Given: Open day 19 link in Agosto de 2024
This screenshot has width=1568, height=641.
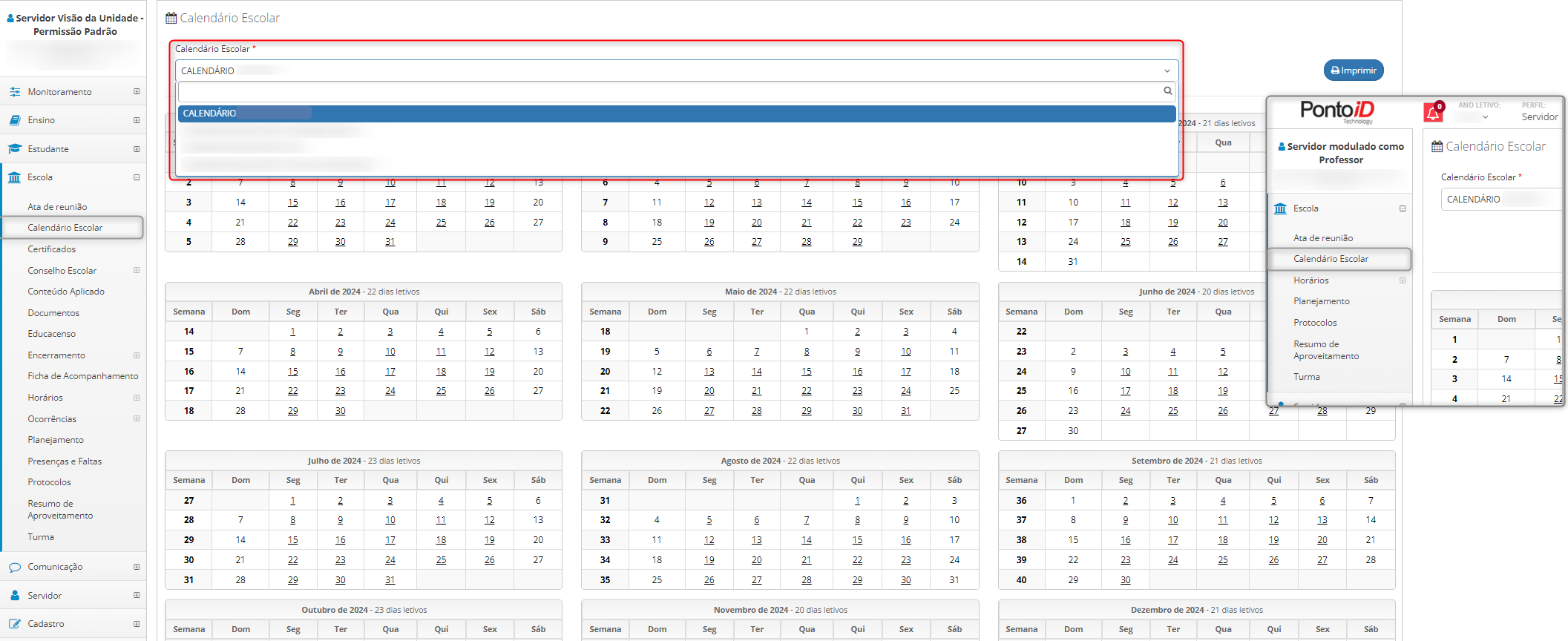Looking at the screenshot, I should [709, 560].
